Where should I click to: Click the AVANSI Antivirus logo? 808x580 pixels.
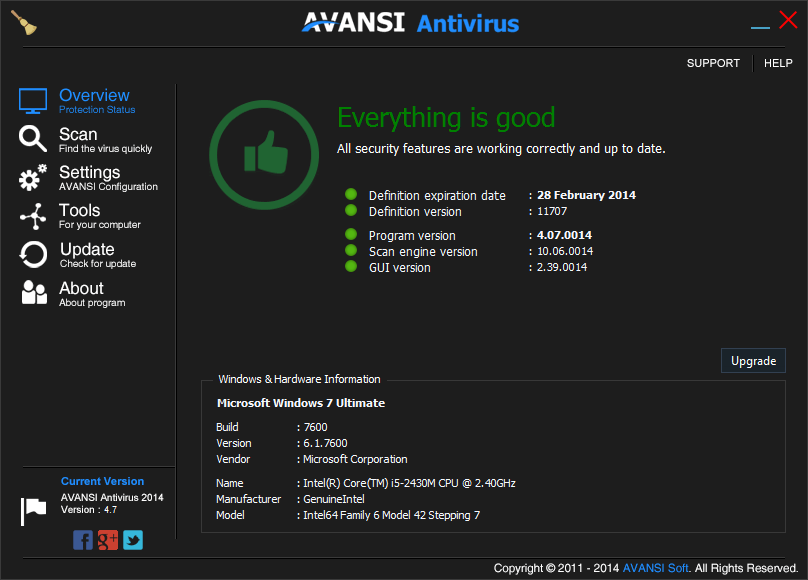(x=410, y=23)
